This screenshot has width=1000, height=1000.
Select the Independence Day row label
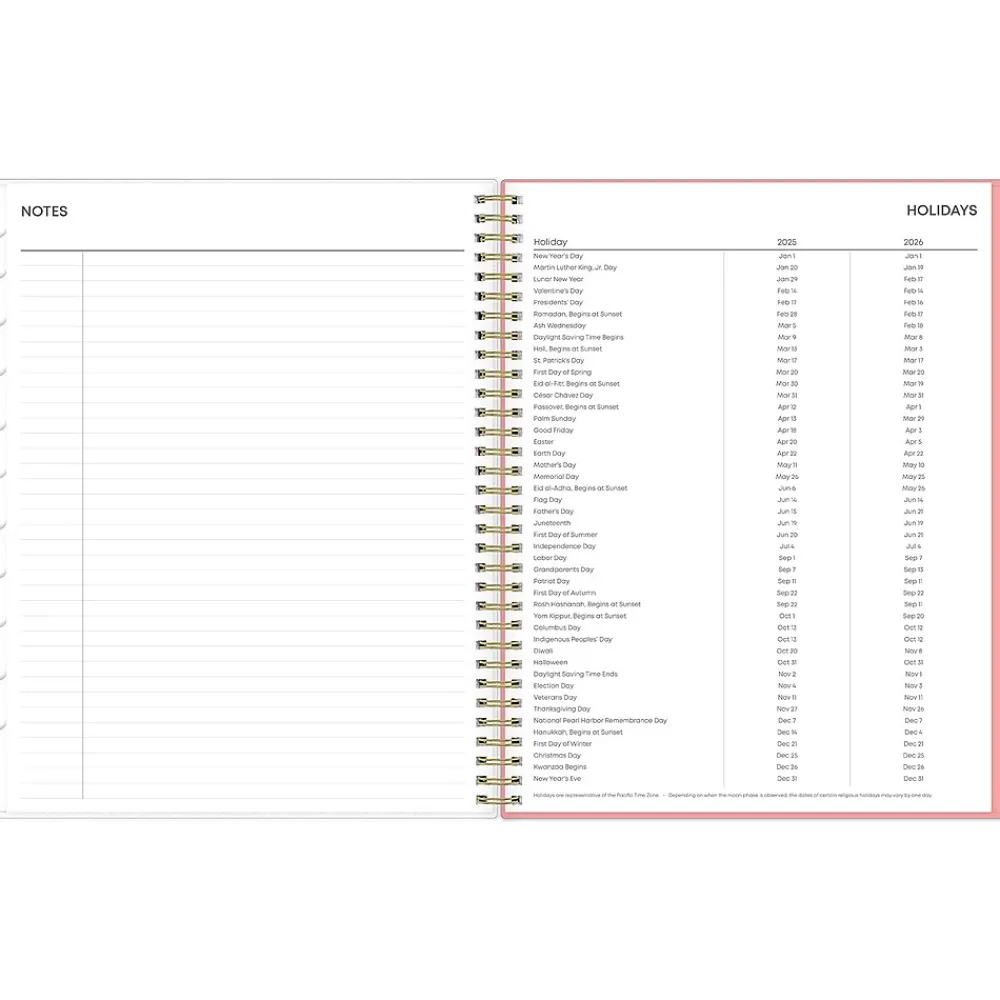click(x=564, y=546)
